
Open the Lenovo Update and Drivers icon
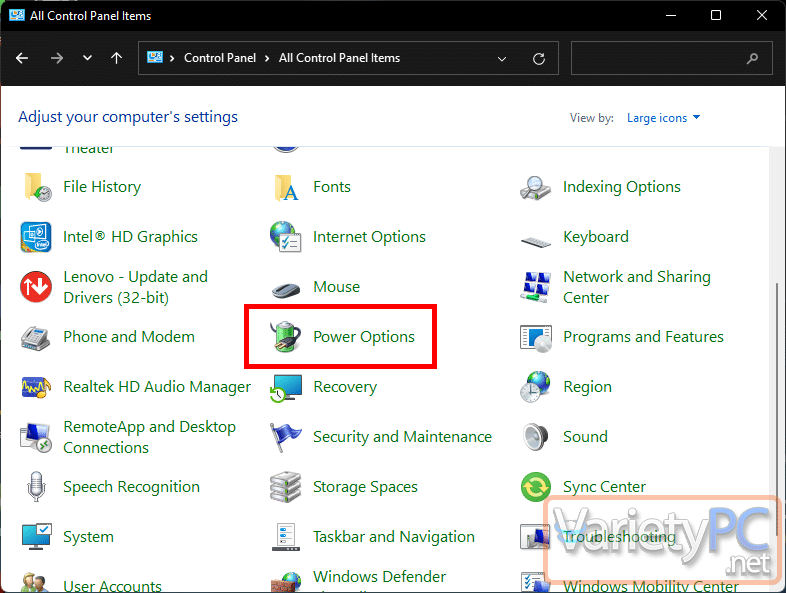[36, 287]
